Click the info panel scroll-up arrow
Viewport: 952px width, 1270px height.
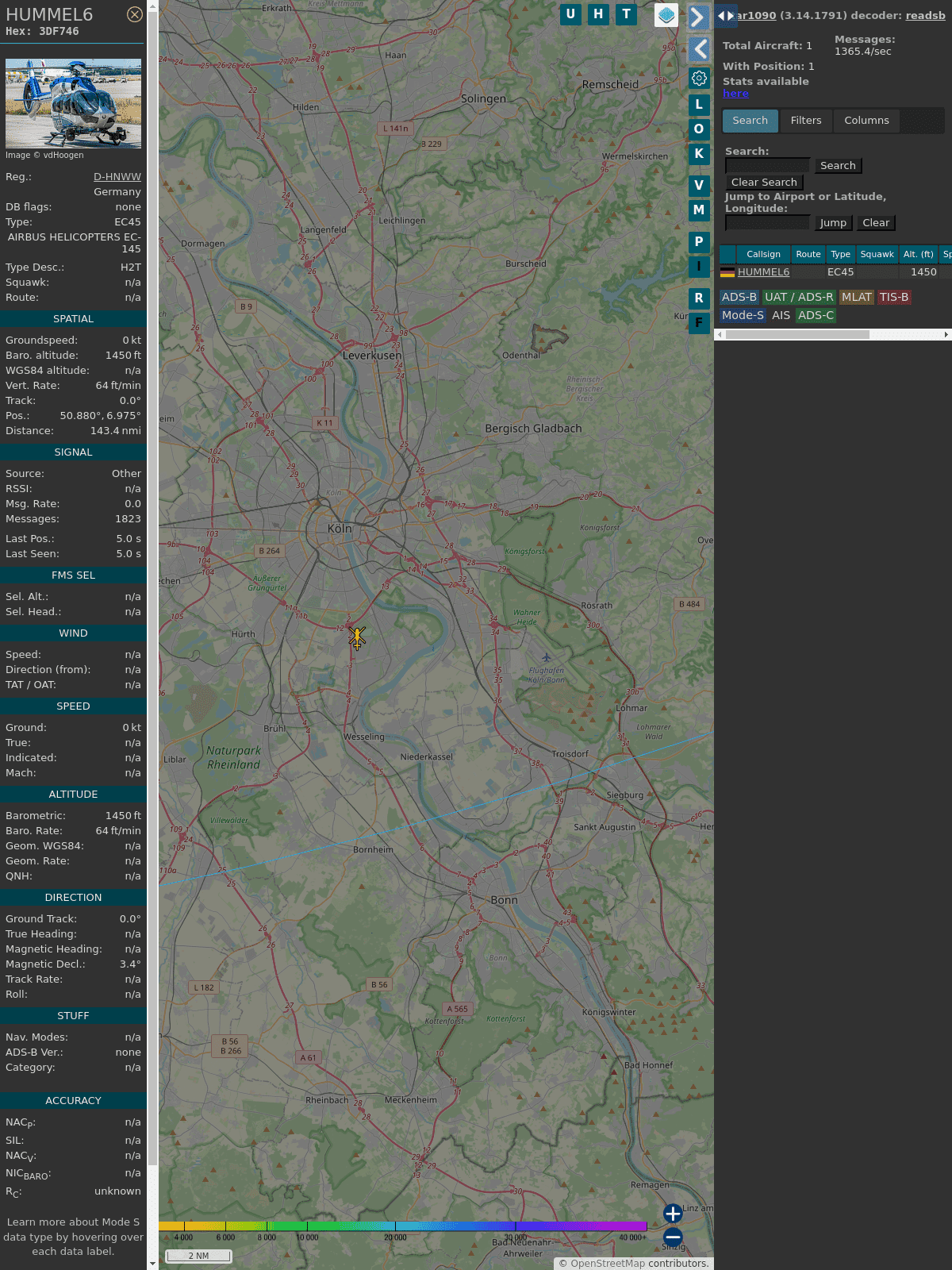pos(152,5)
